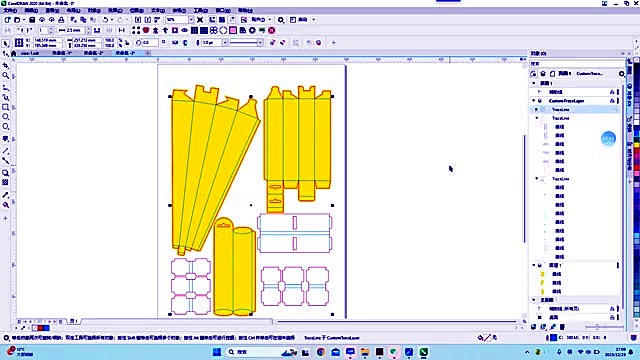Click the Delete trash icon in the Objects docker
The height and width of the screenshot is (360, 640).
pyautogui.click(x=562, y=327)
